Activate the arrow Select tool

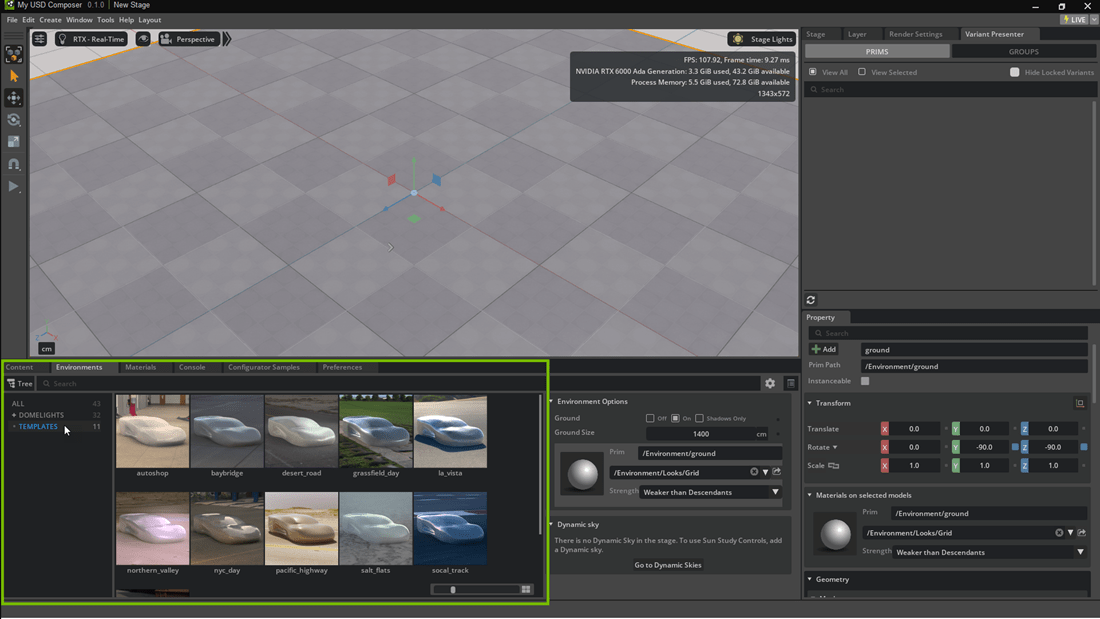click(13, 76)
